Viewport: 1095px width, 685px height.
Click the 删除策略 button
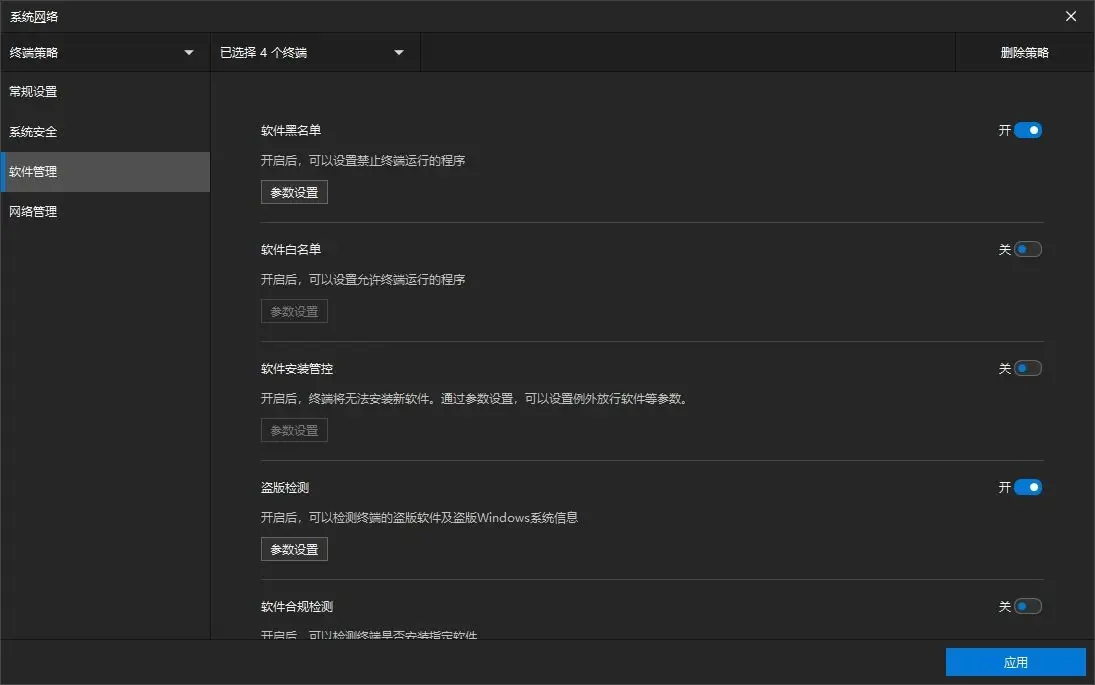pyautogui.click(x=1024, y=53)
